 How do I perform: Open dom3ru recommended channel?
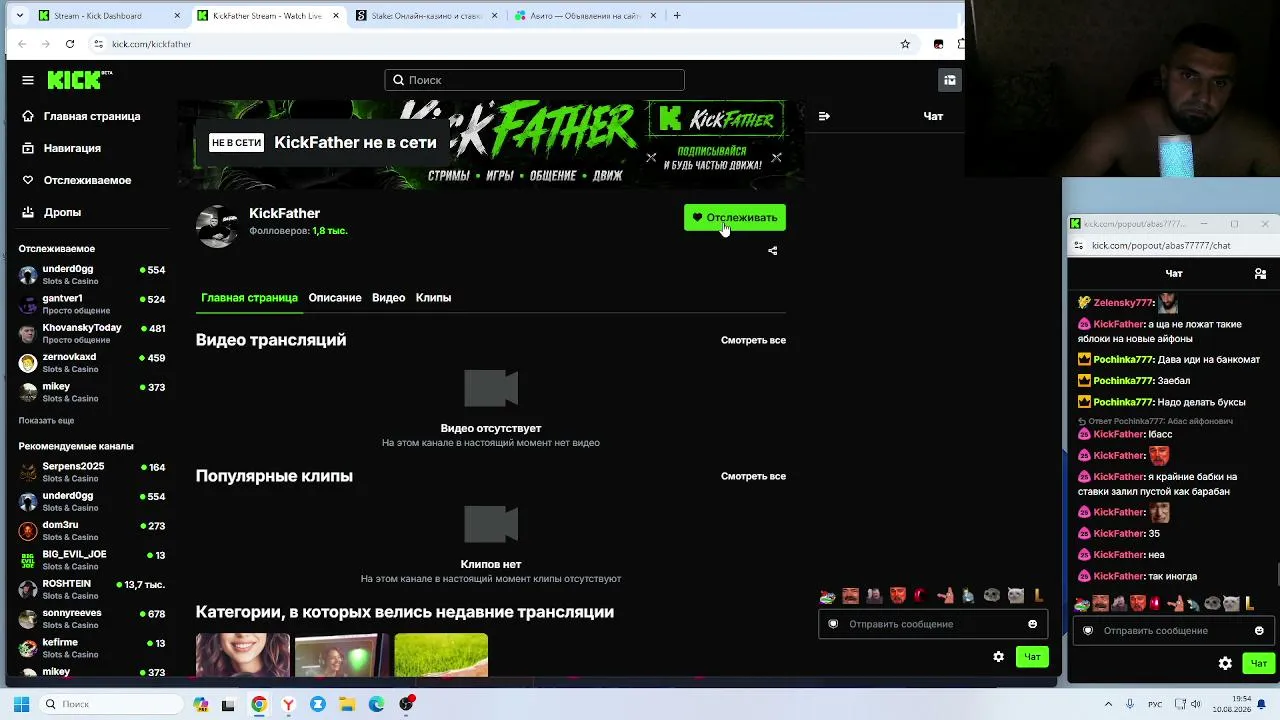pyautogui.click(x=92, y=530)
